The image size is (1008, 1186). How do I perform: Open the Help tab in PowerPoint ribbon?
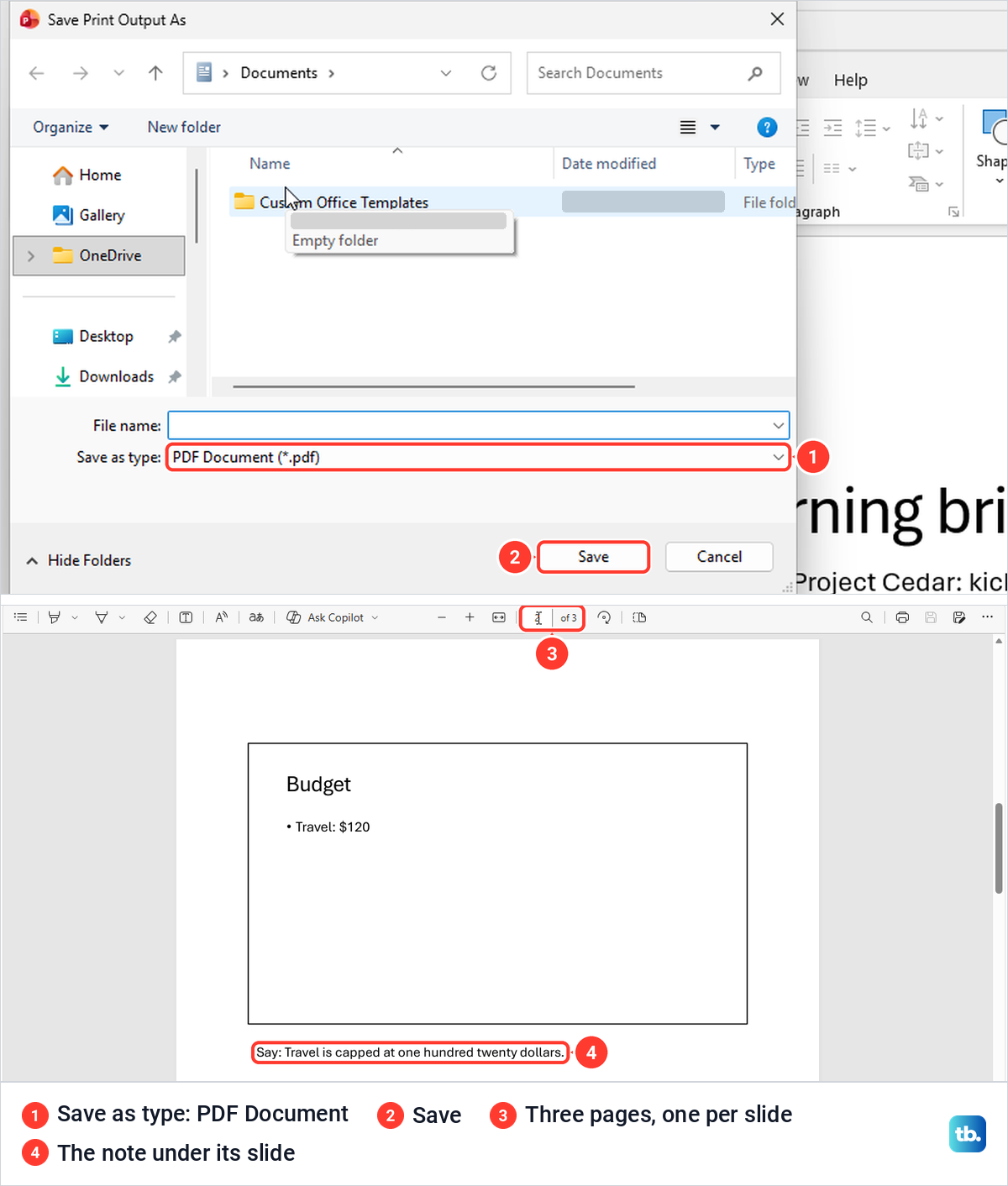click(x=850, y=80)
